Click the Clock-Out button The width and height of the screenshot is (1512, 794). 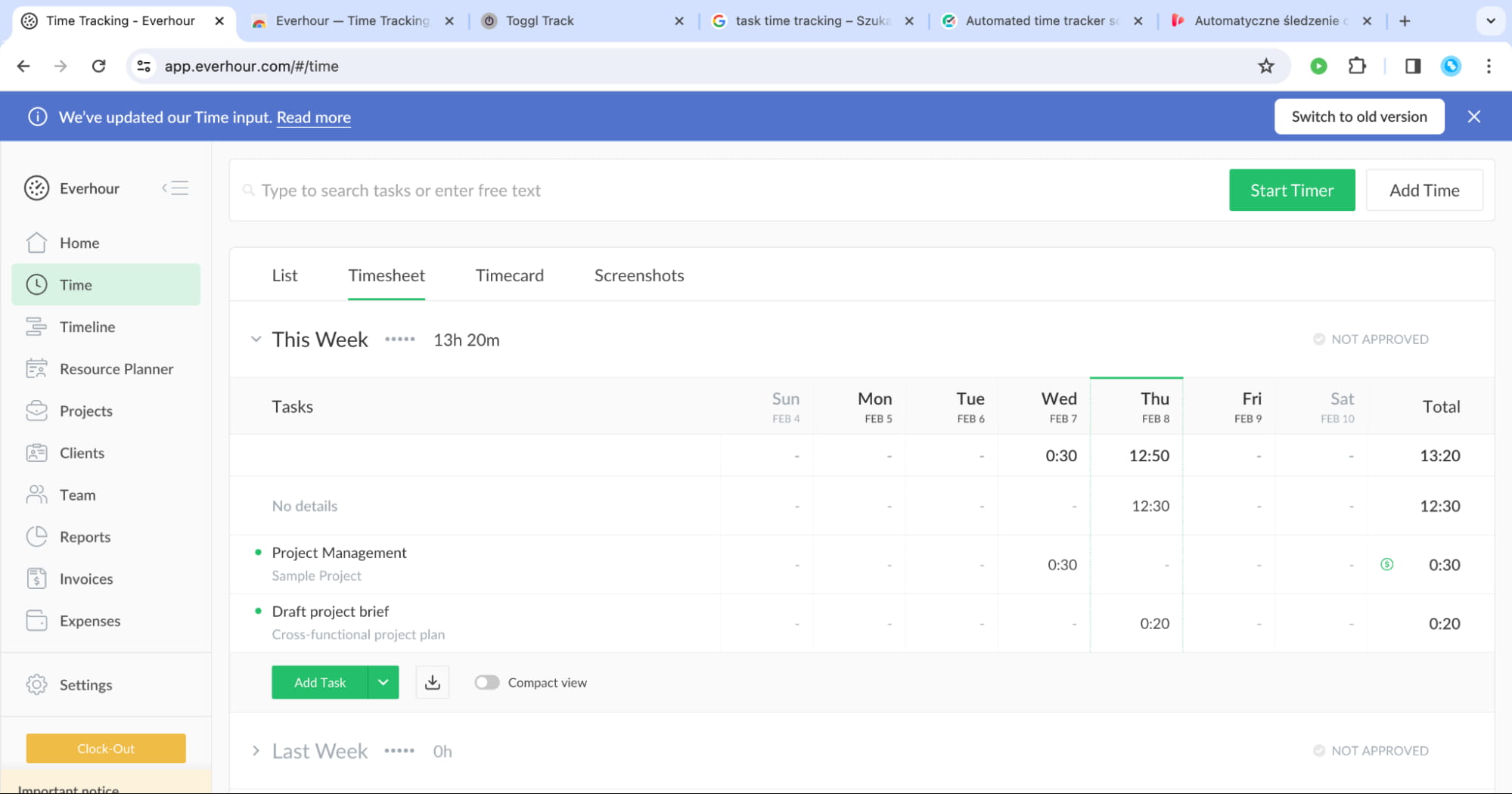pos(105,748)
